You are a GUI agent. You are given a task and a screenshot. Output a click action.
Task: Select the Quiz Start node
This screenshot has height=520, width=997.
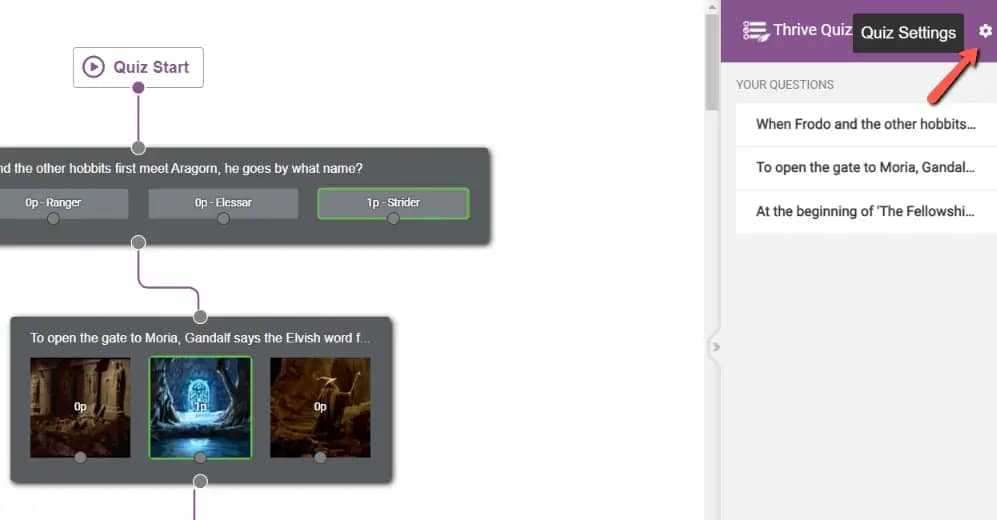138,67
